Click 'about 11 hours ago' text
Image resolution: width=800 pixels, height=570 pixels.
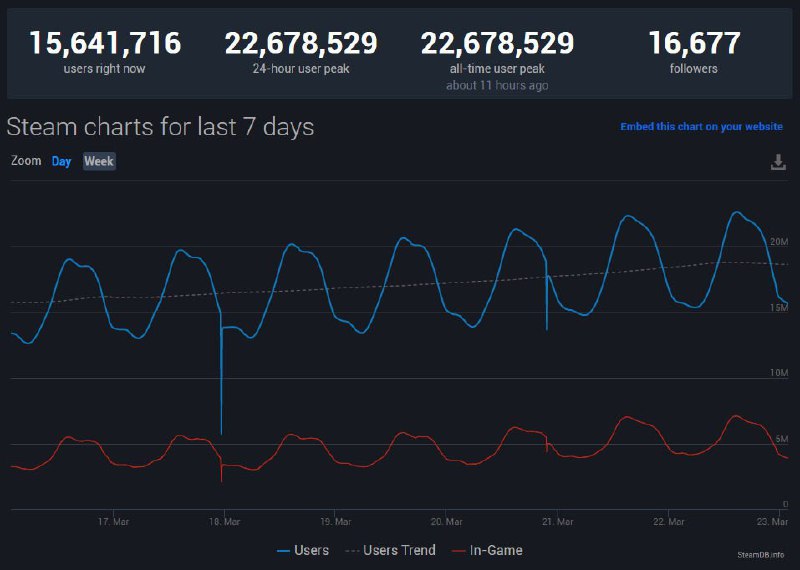tap(497, 85)
